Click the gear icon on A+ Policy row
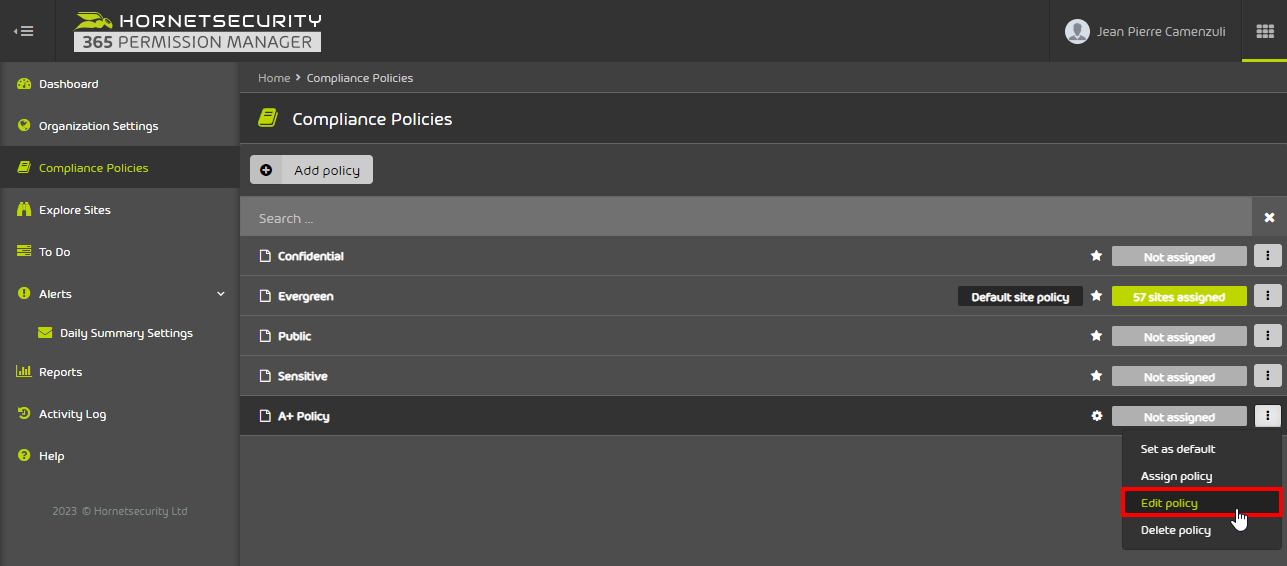The height and width of the screenshot is (566, 1287). click(x=1096, y=416)
